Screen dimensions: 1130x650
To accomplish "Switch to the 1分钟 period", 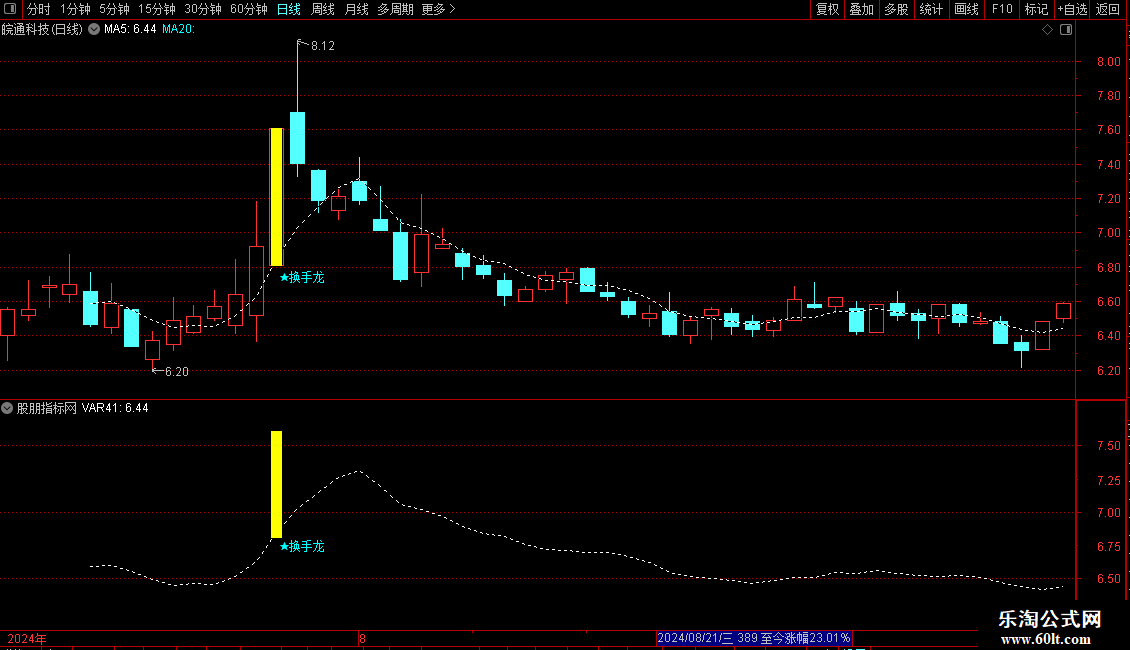I will coord(75,9).
